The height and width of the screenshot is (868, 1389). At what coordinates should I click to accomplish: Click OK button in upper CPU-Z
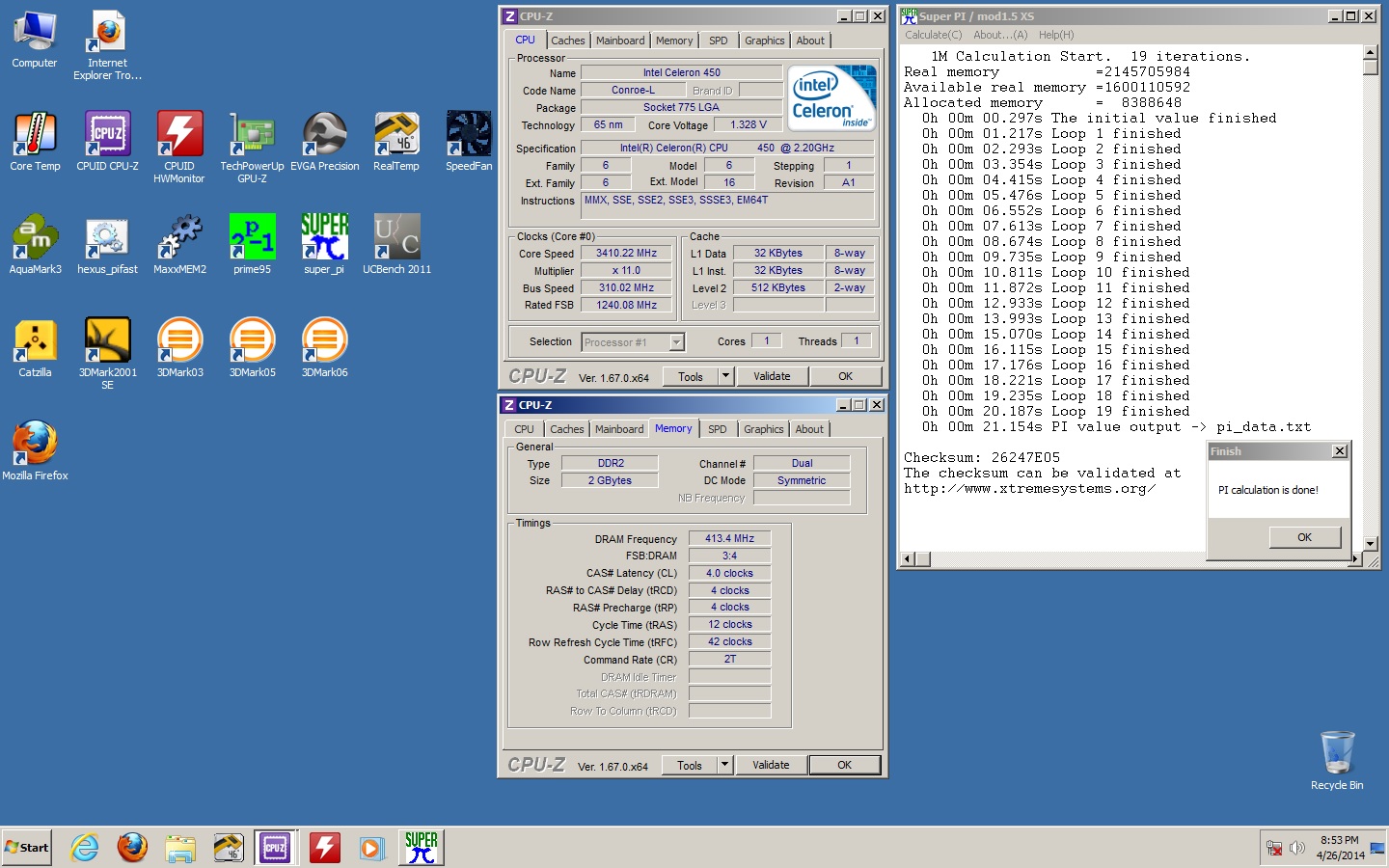845,376
